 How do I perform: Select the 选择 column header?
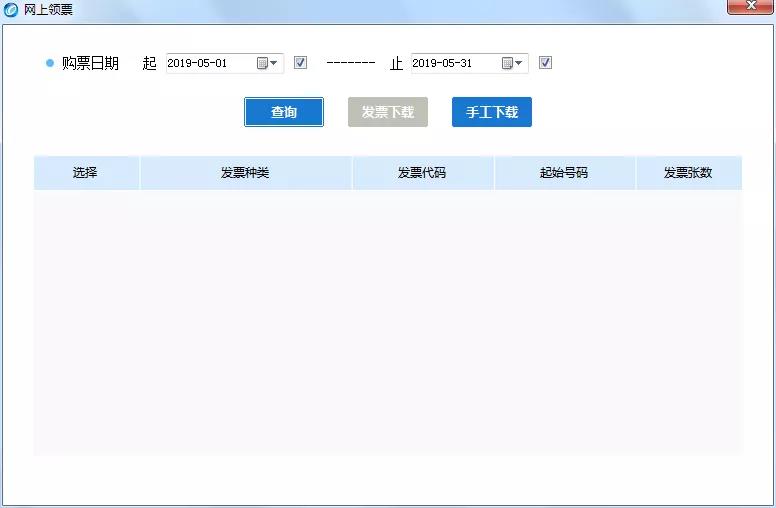[86, 173]
